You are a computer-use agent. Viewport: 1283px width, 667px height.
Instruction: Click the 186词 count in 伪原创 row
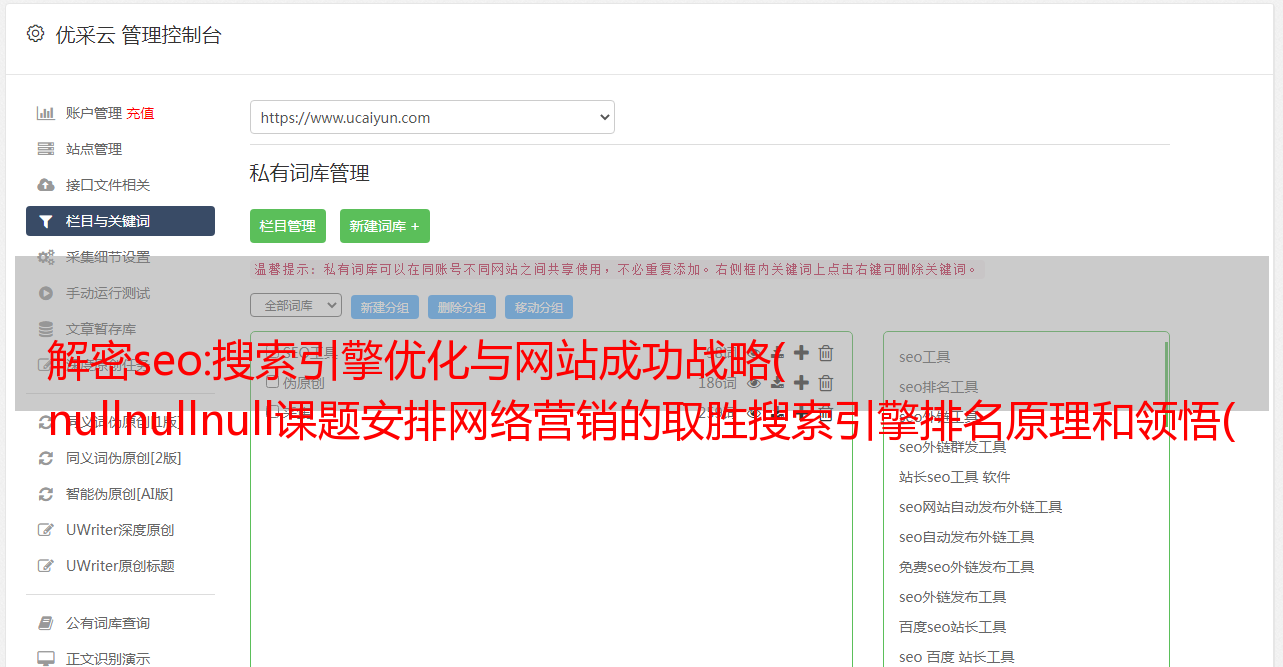[718, 383]
